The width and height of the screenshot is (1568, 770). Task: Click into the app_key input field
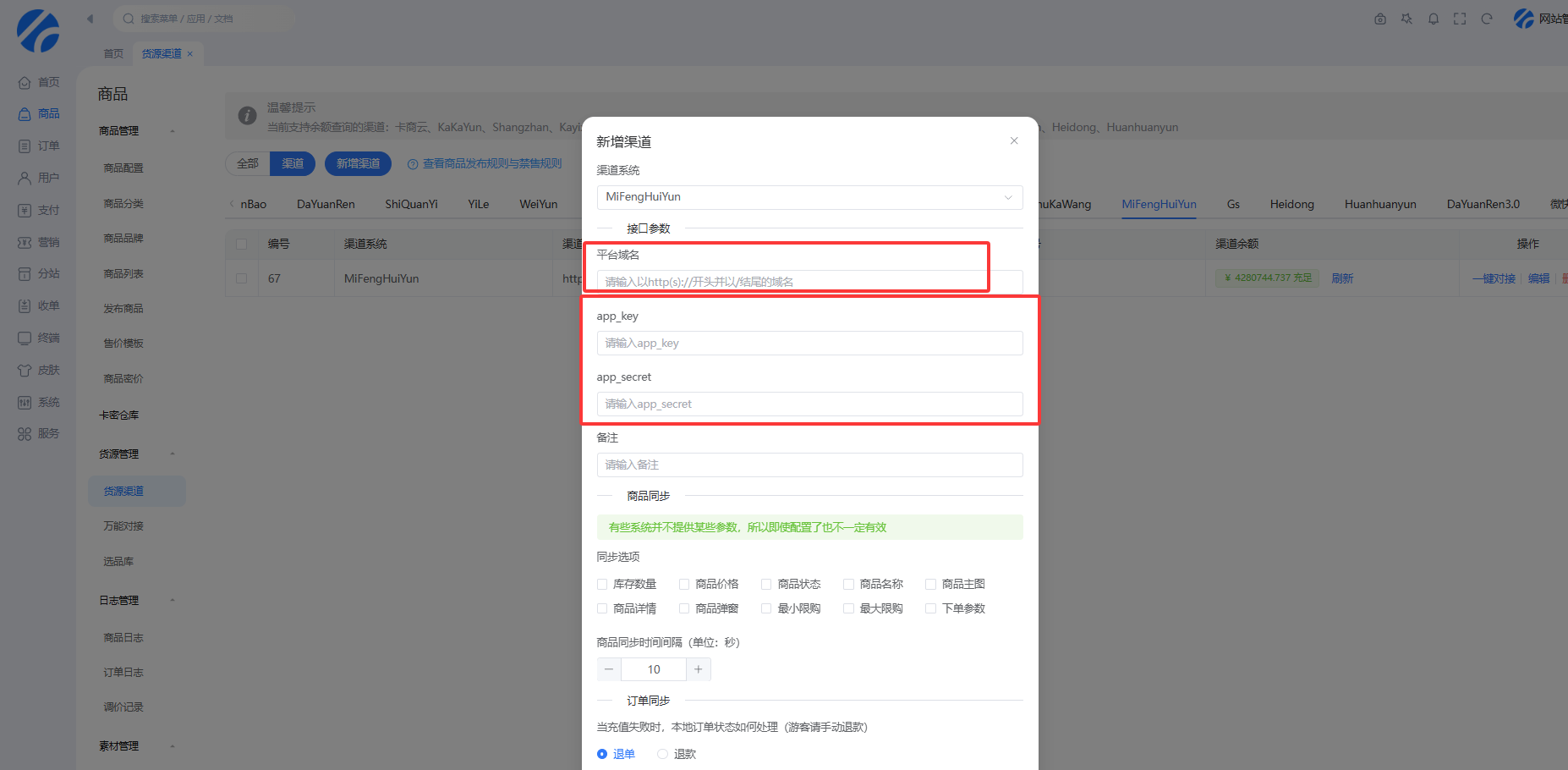(809, 344)
